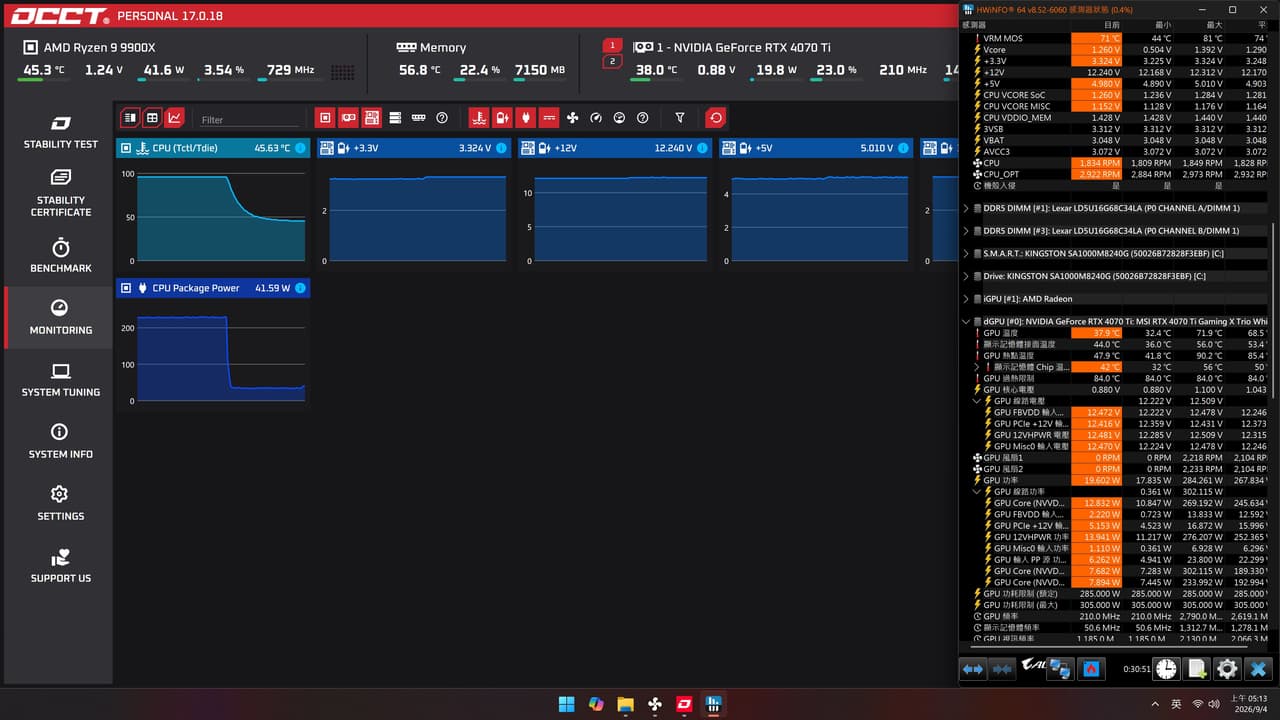Toggle the temperature sensors filter
Screen dimensions: 1280x720
(479, 118)
